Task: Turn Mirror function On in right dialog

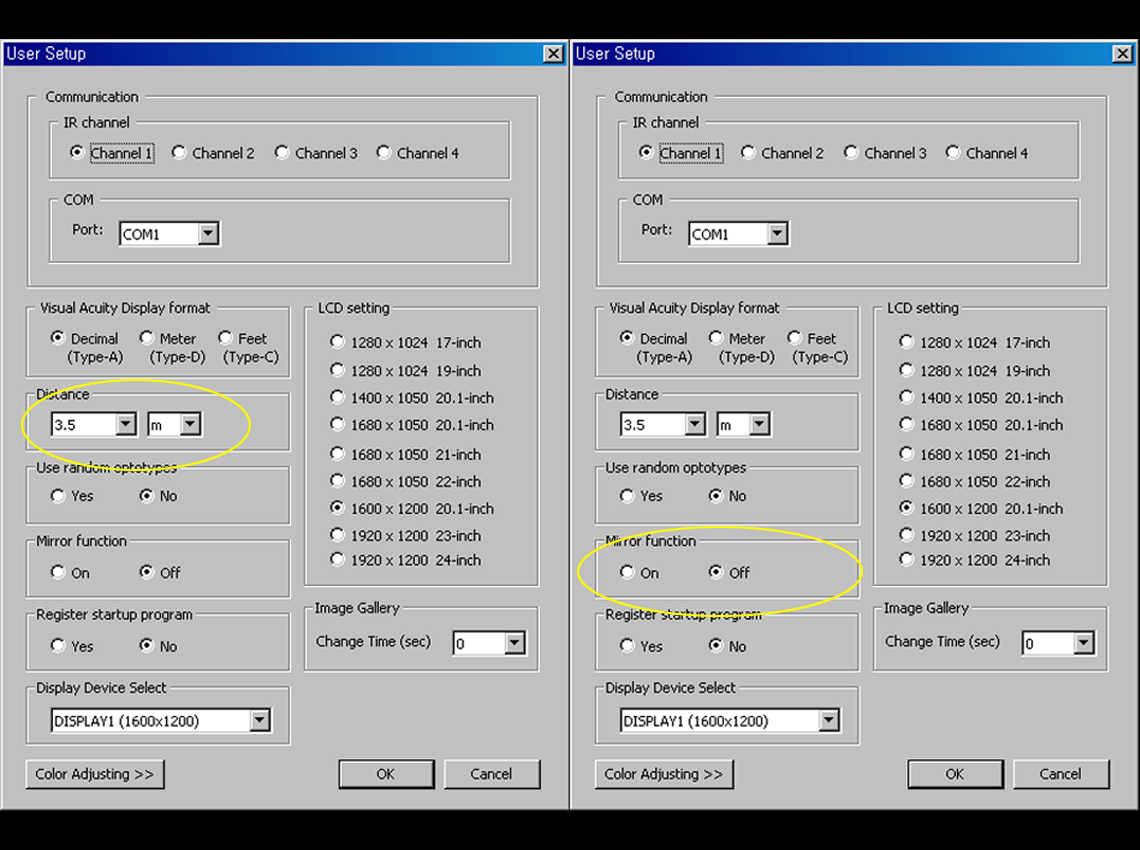Action: pos(626,573)
